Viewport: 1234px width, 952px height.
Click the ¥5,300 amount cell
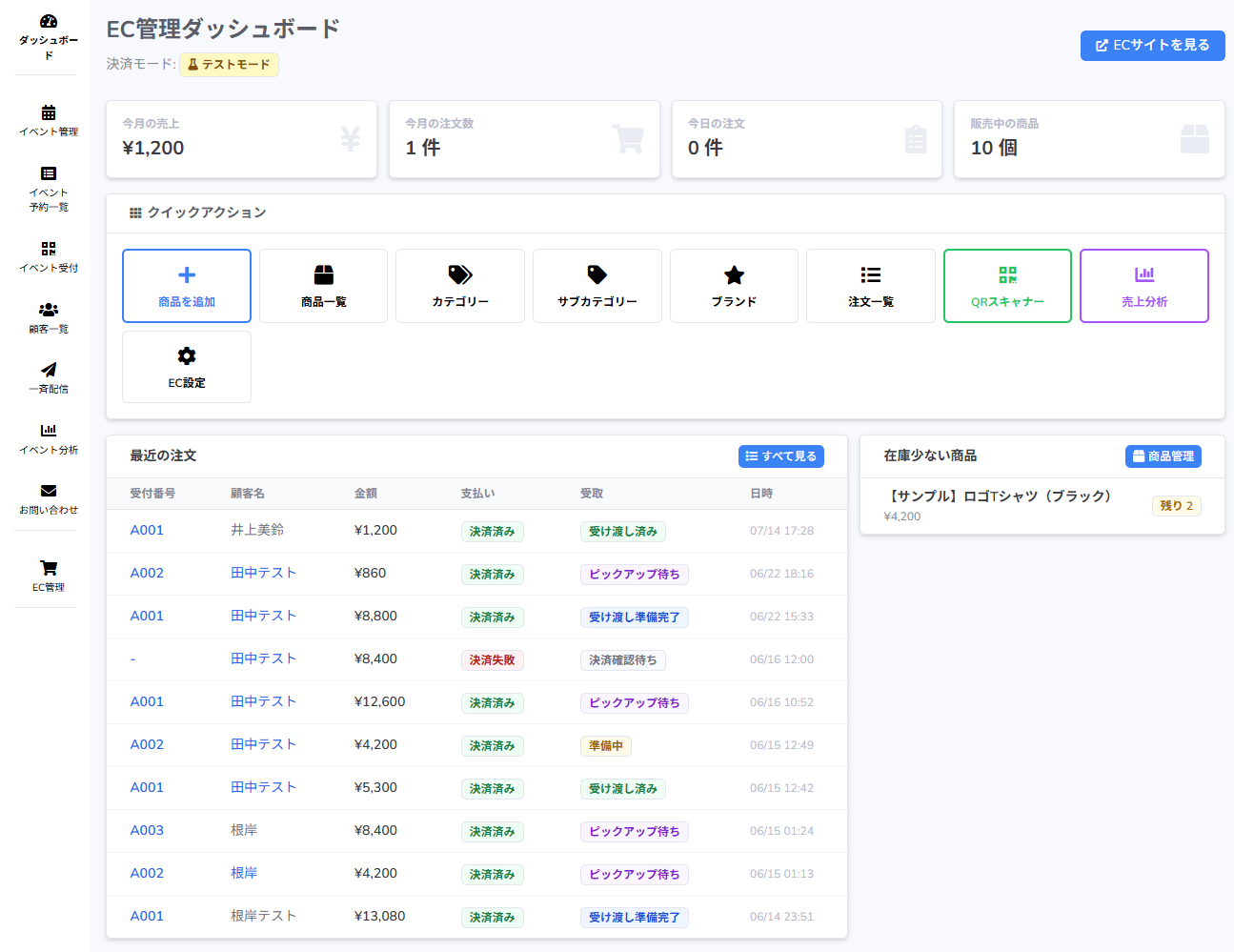click(375, 787)
